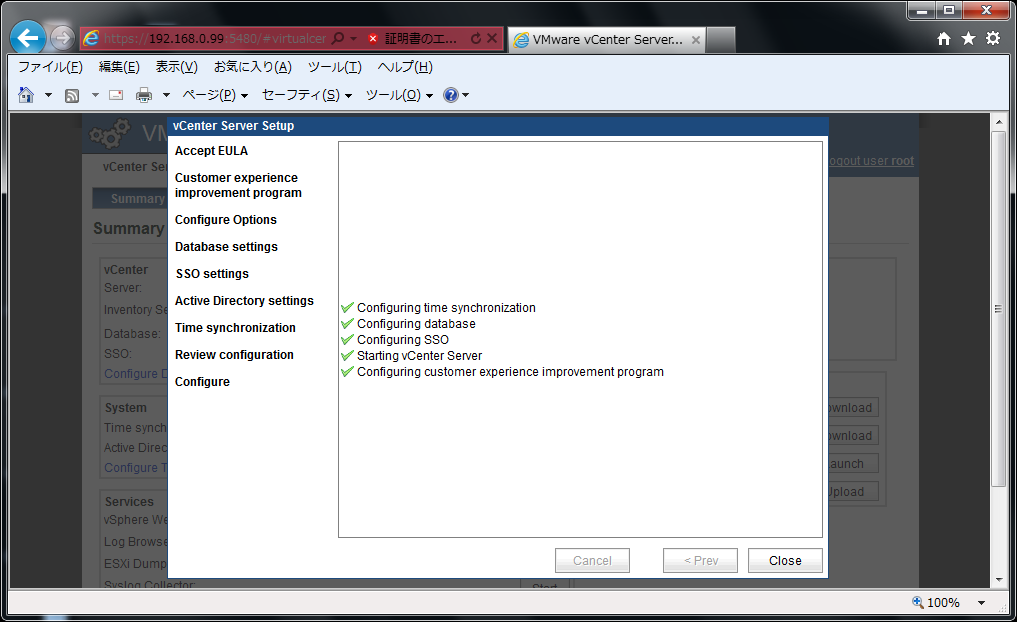
Task: Click the certificate error warning badge
Action: tap(412, 39)
